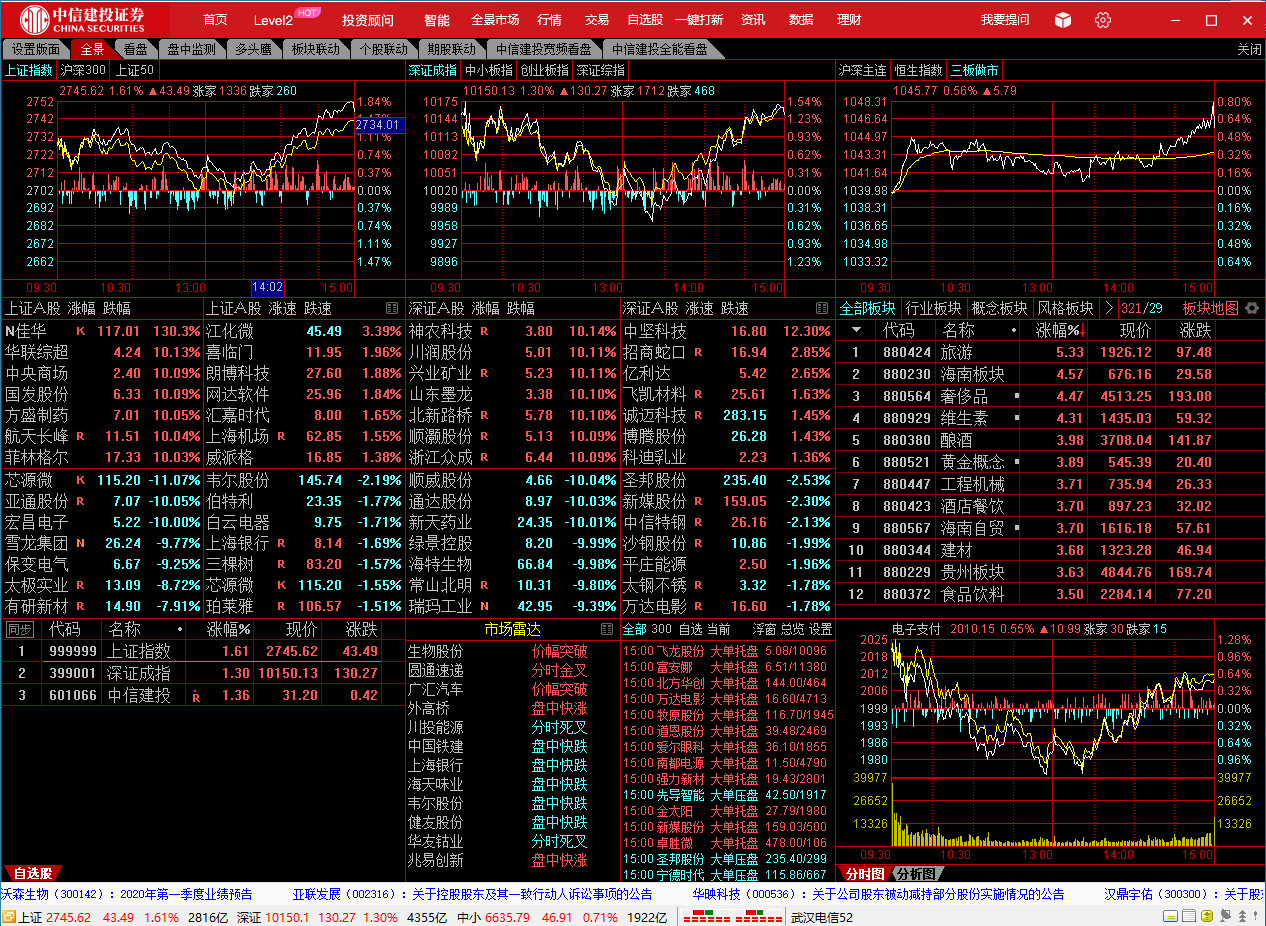Switch to the 个股联动 tab
1266x926 pixels.
tap(384, 49)
